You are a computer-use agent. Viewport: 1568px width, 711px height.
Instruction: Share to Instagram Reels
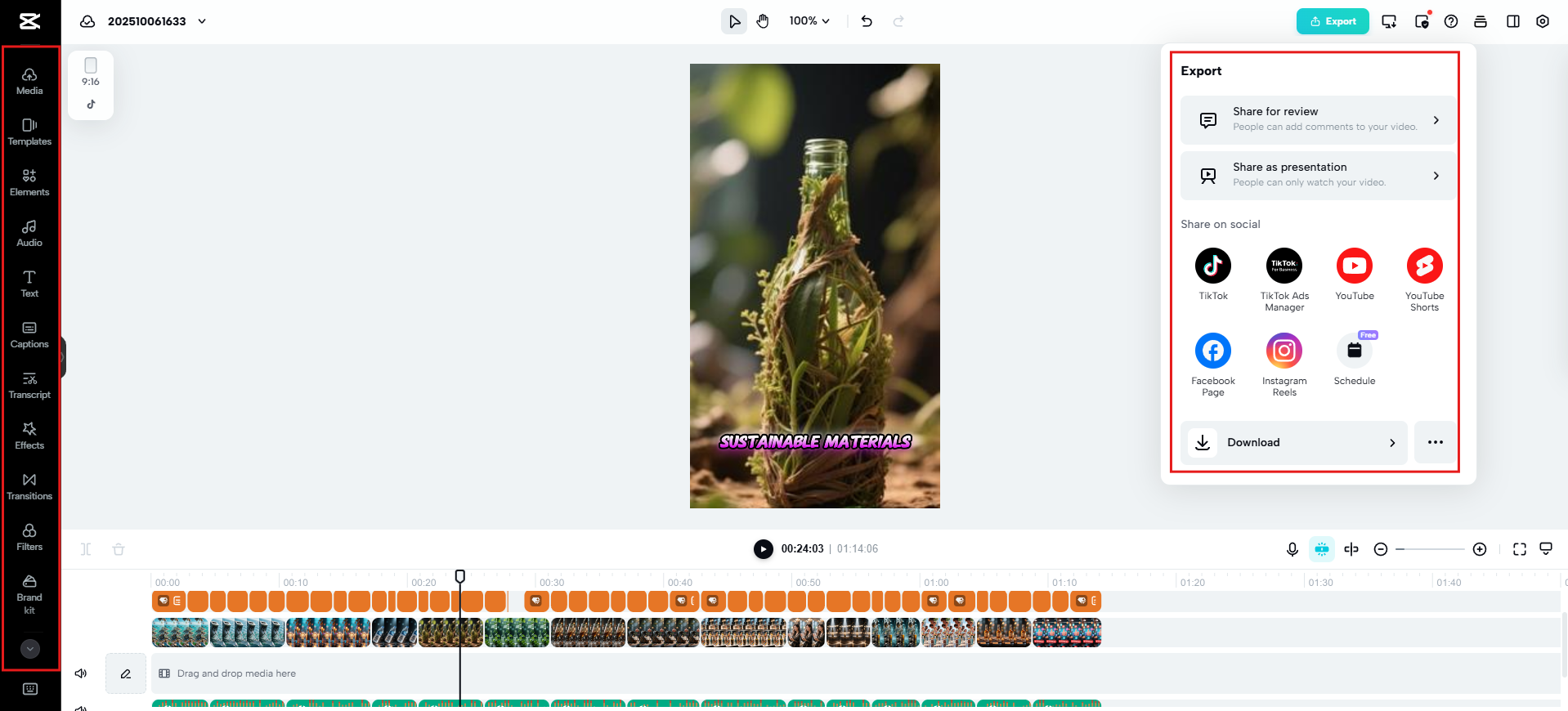pyautogui.click(x=1284, y=364)
